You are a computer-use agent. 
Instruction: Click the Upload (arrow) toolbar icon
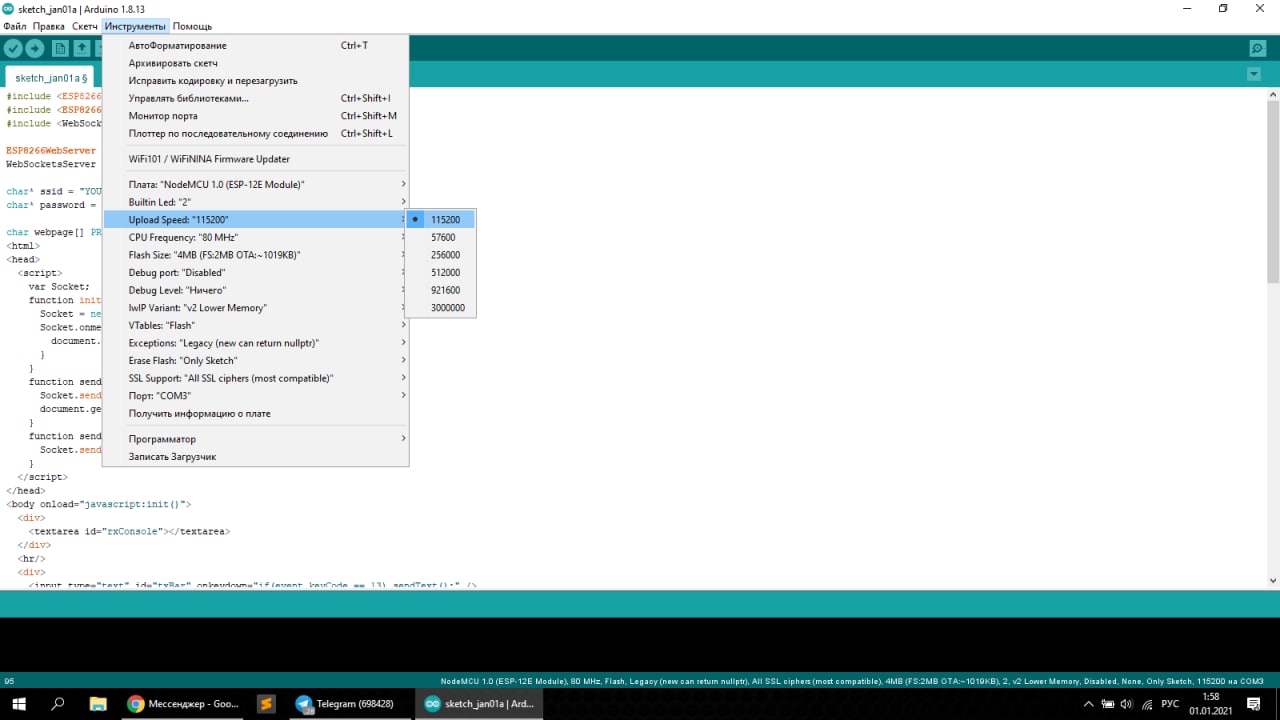(35, 48)
